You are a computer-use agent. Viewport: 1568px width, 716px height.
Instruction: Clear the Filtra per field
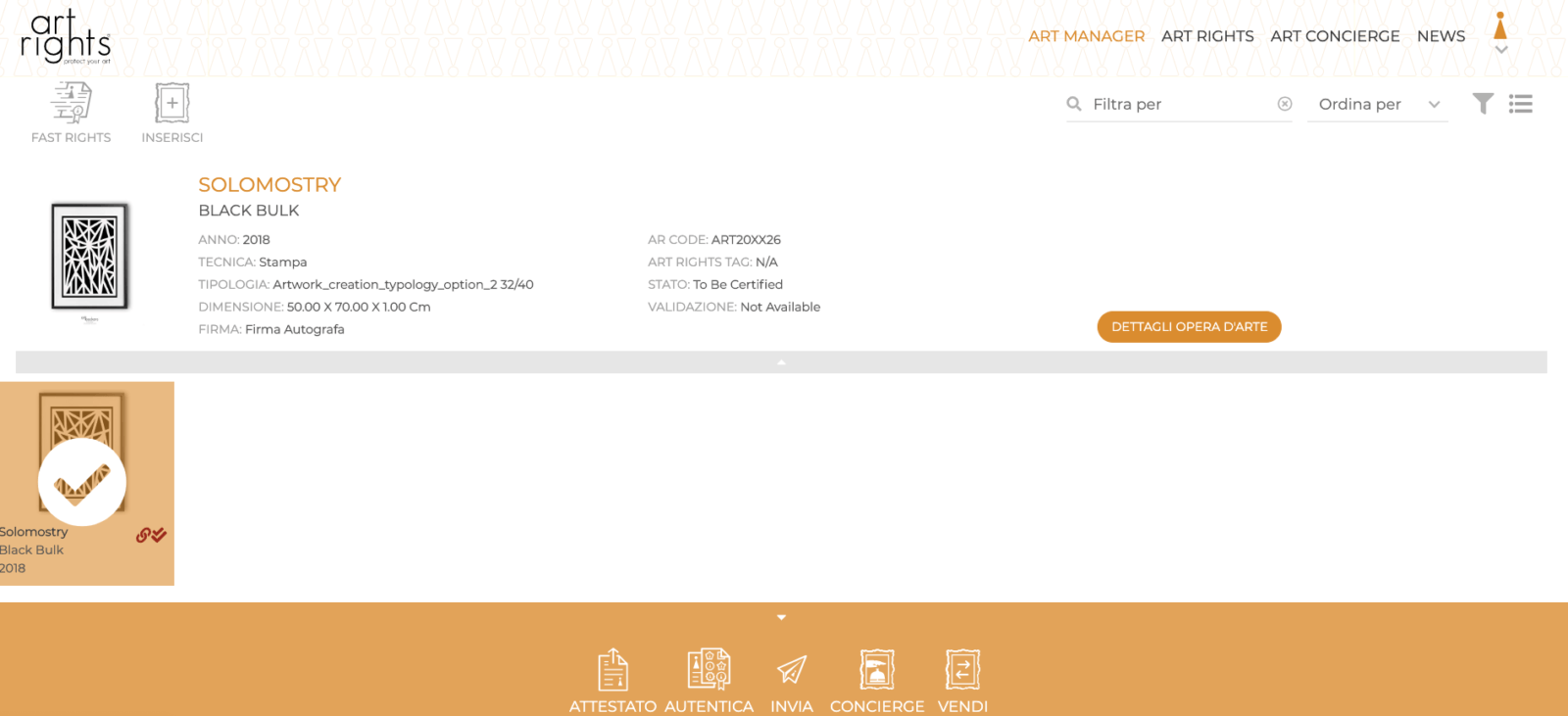pyautogui.click(x=1285, y=104)
